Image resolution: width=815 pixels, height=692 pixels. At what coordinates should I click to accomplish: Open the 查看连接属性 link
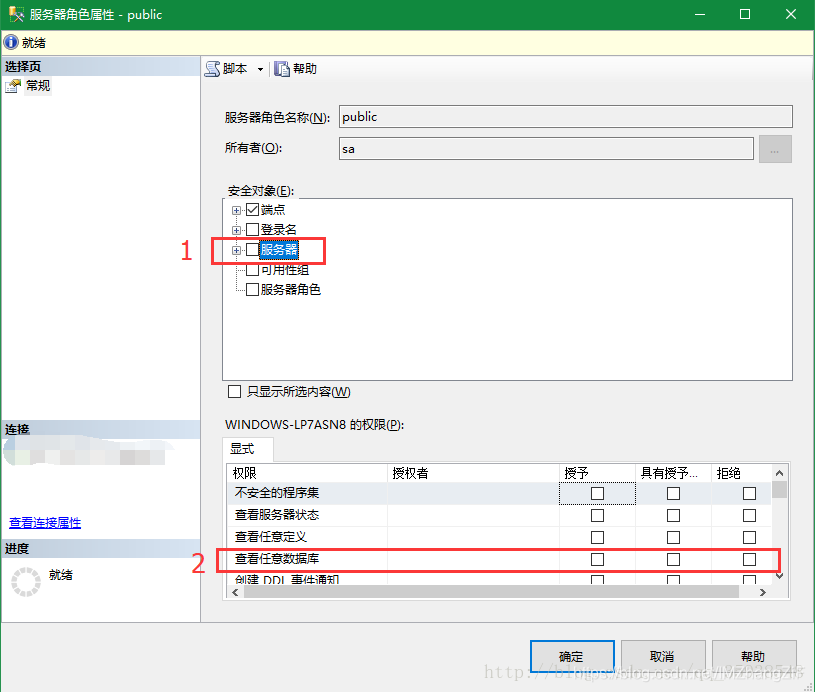pyautogui.click(x=45, y=523)
